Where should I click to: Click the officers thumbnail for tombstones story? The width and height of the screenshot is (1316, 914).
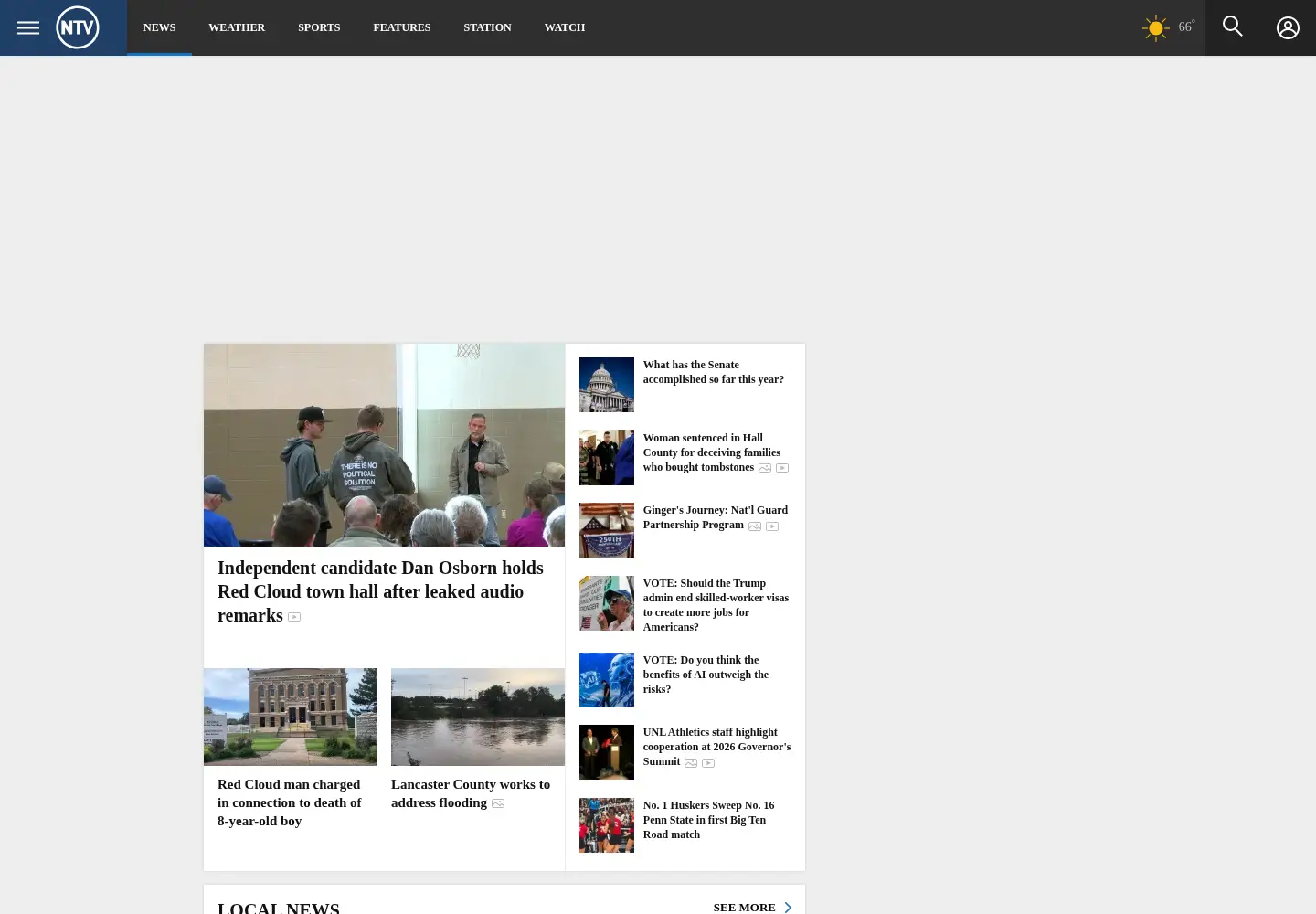pos(607,458)
